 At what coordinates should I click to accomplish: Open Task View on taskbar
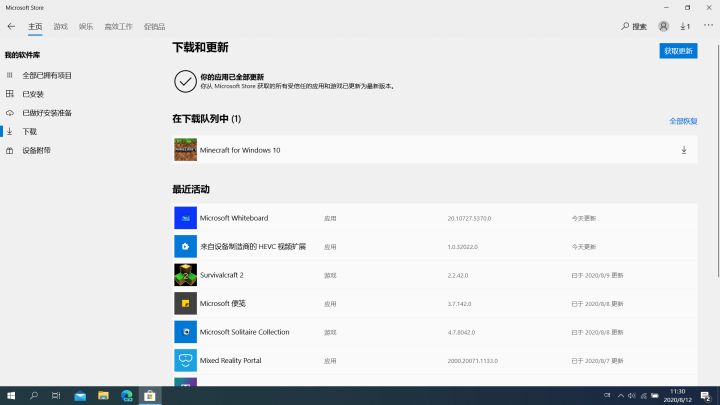[56, 396]
